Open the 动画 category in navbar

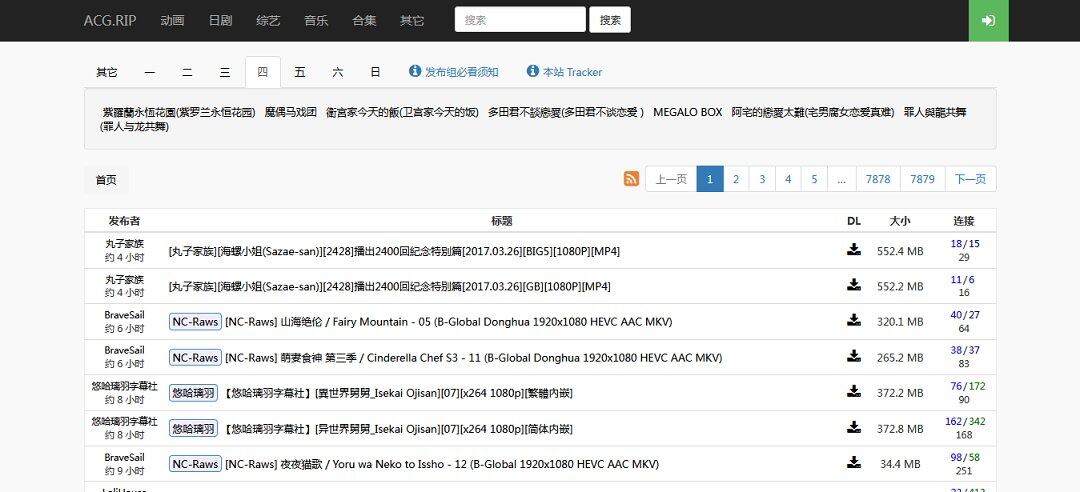[x=172, y=20]
